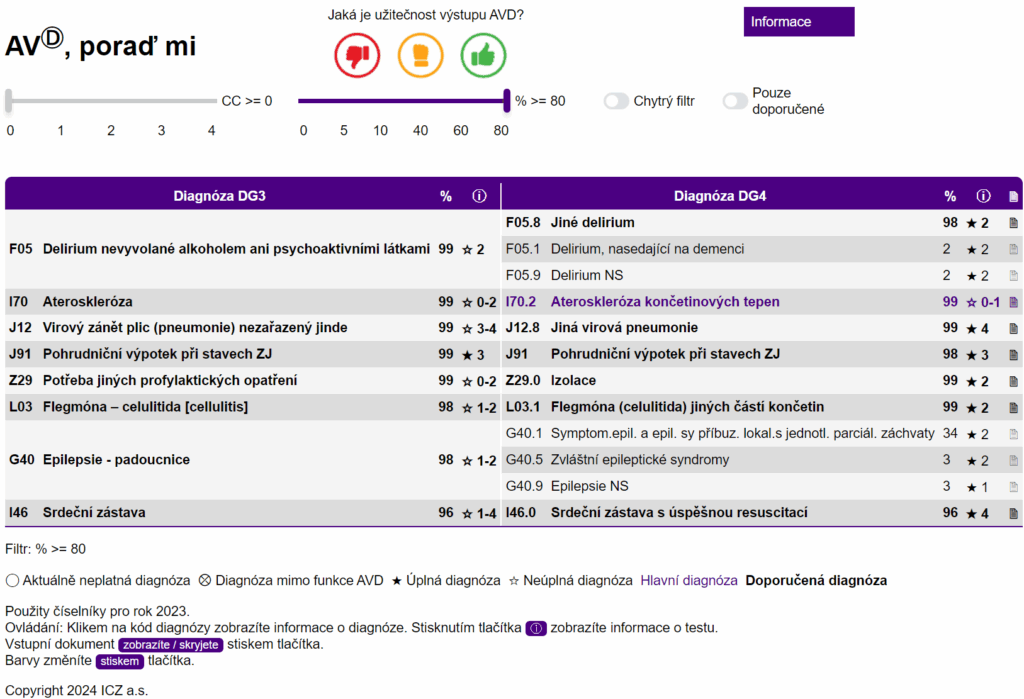Select 'Srdeční zástava s úspěšnou resuscitací' text
This screenshot has width=1024, height=699.
point(679,513)
